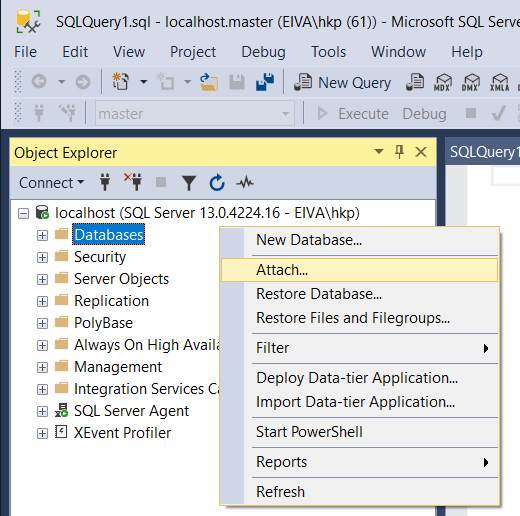Click Object Explorer filter funnel icon
The height and width of the screenshot is (516, 520).
pyautogui.click(x=189, y=183)
